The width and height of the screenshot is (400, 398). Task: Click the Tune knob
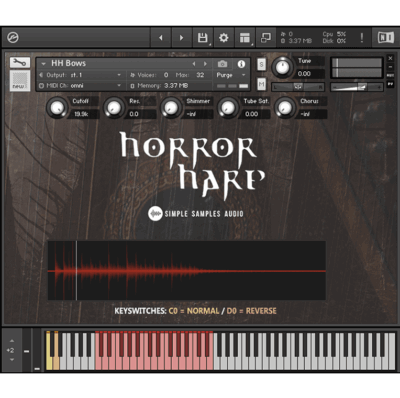click(282, 67)
